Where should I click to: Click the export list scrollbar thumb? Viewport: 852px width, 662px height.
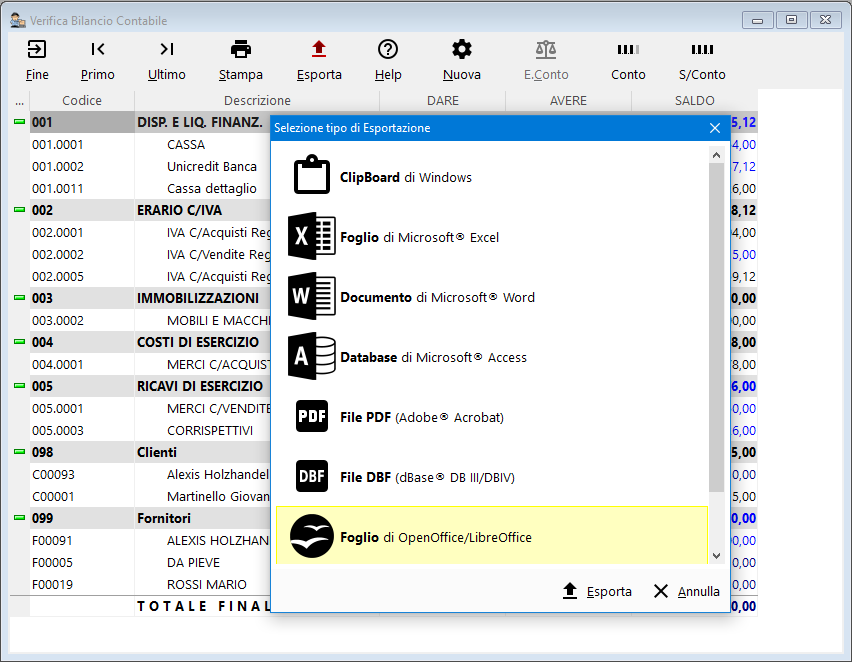[x=716, y=327]
